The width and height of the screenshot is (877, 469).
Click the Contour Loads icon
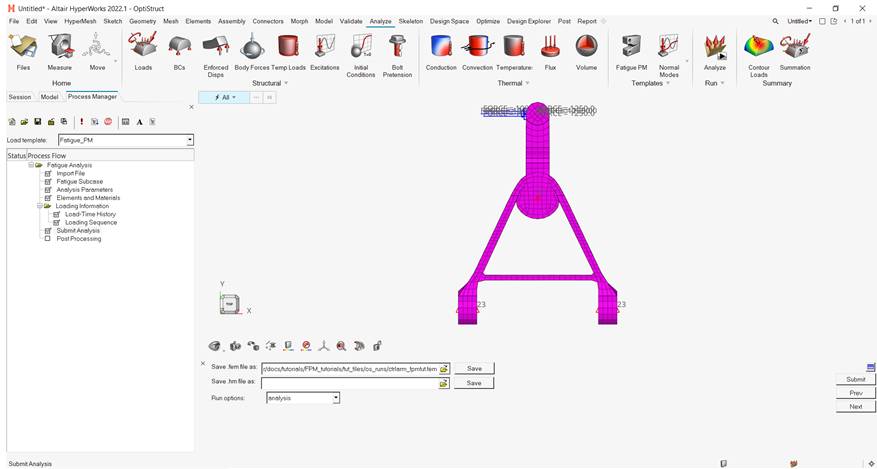click(x=759, y=47)
